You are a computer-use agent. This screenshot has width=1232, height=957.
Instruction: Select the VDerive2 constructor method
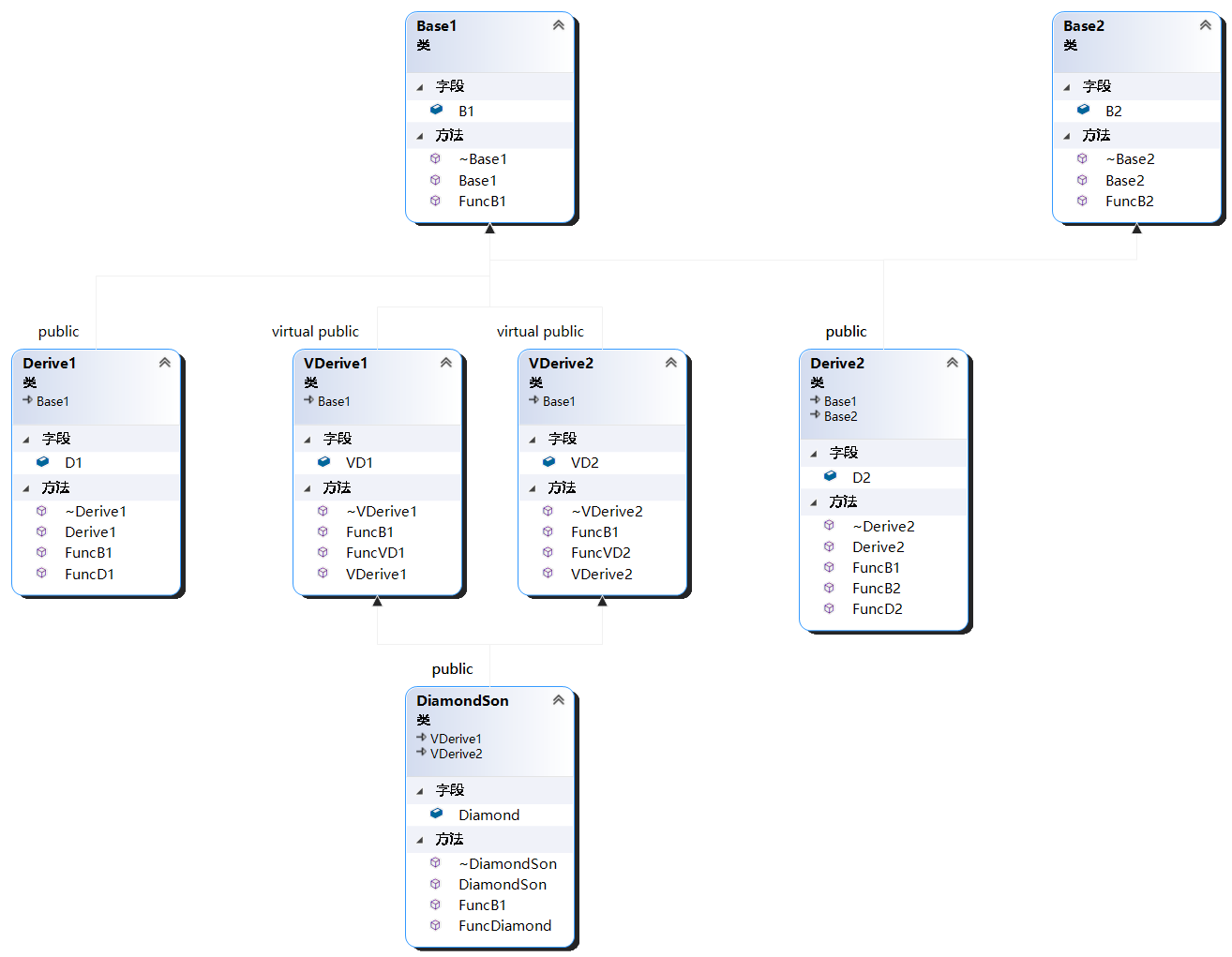point(601,574)
